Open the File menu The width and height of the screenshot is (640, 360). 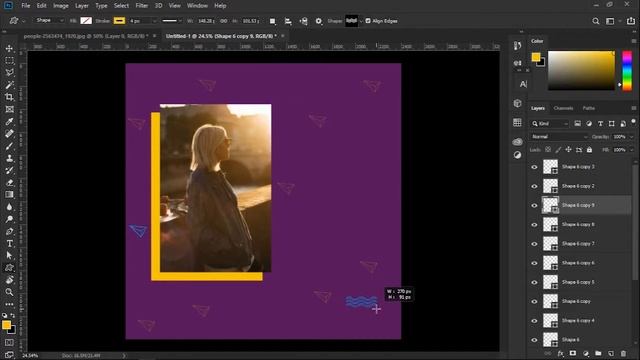pos(25,6)
